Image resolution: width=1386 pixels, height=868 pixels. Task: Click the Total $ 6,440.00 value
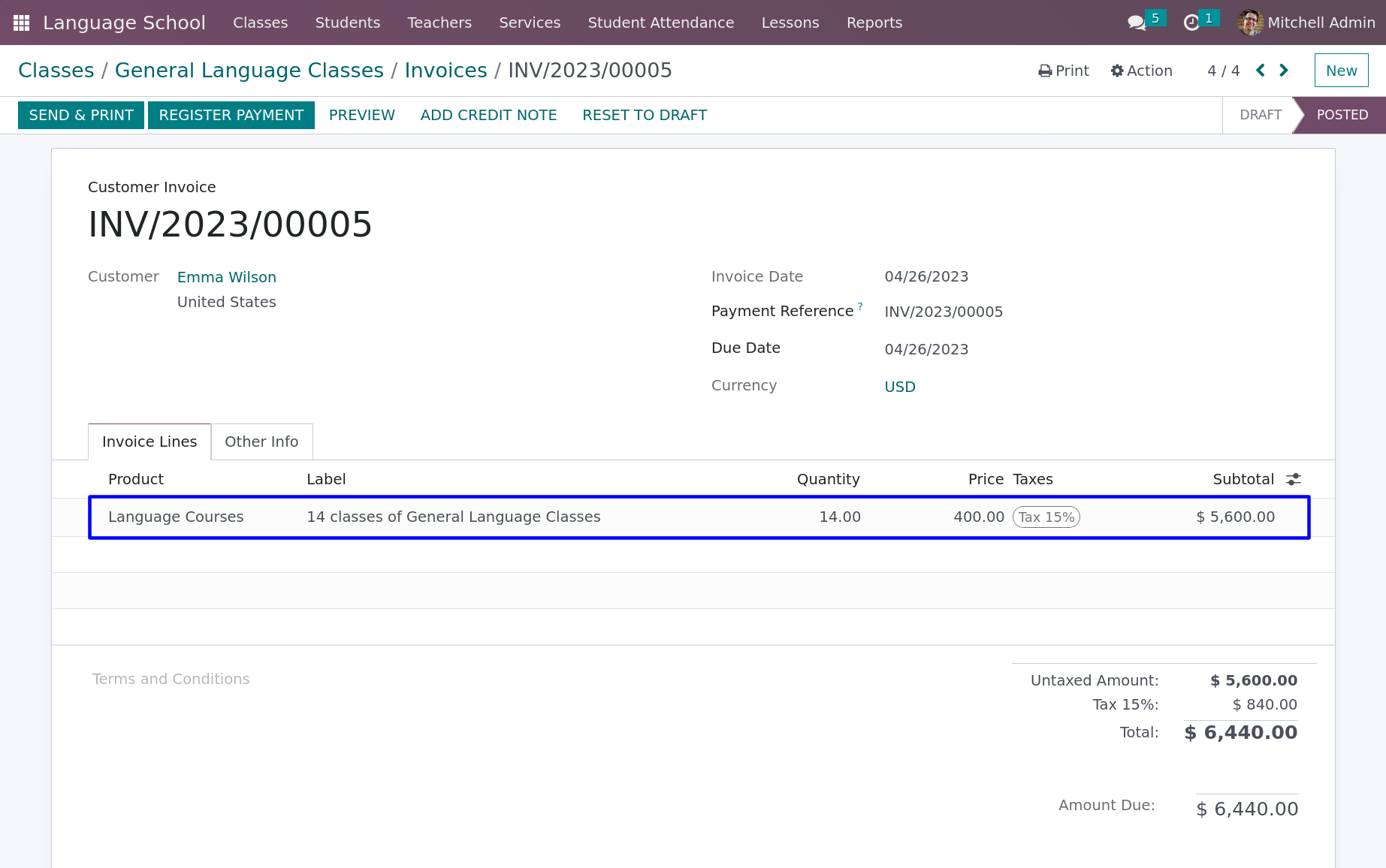tap(1241, 732)
